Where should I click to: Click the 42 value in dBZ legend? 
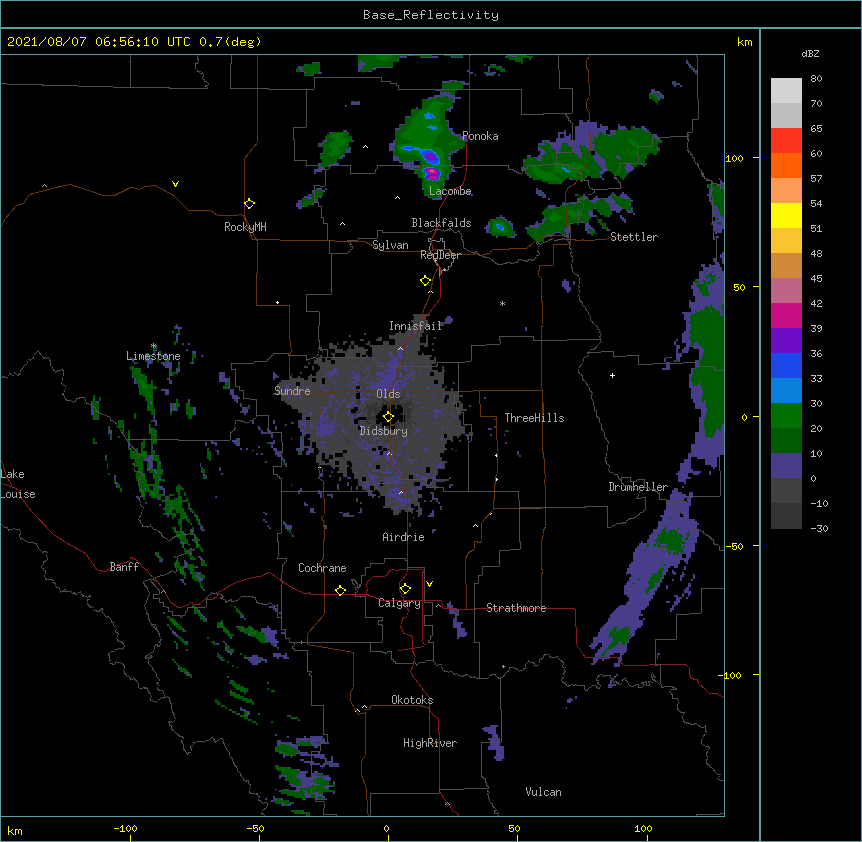click(816, 303)
